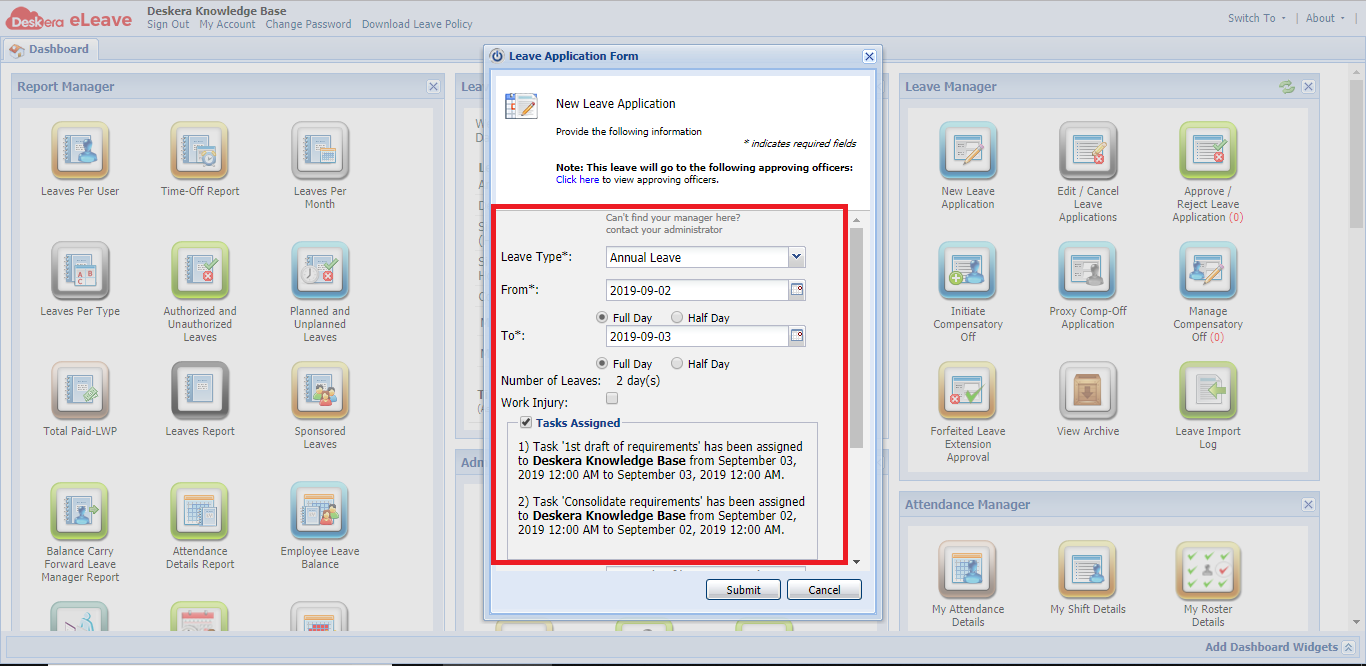Open the Attendance Details Report icon

click(199, 510)
